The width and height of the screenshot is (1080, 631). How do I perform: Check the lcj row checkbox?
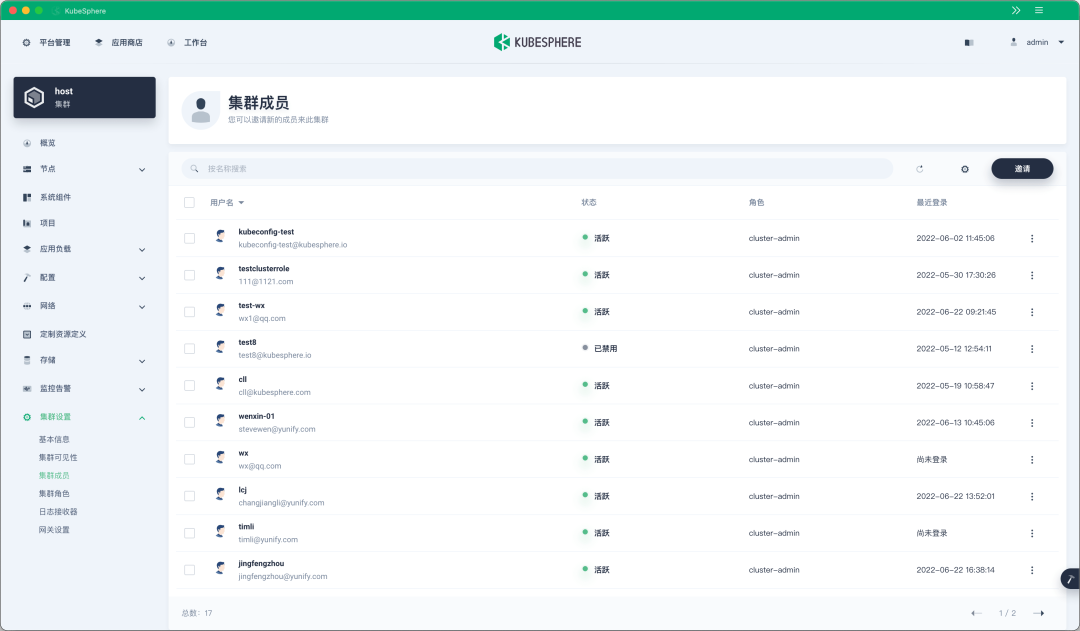point(189,496)
